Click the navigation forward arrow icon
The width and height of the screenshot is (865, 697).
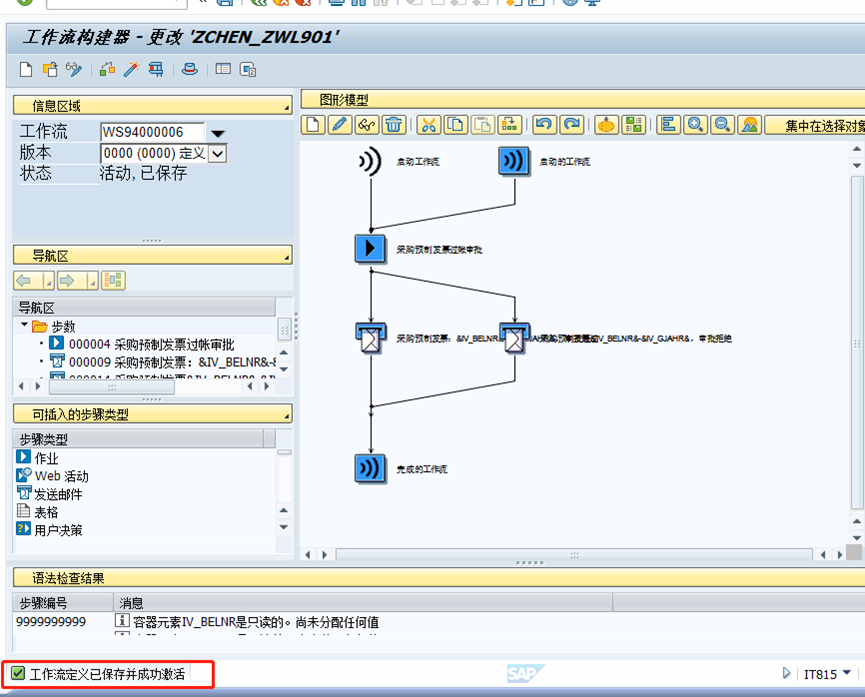pyautogui.click(x=72, y=280)
